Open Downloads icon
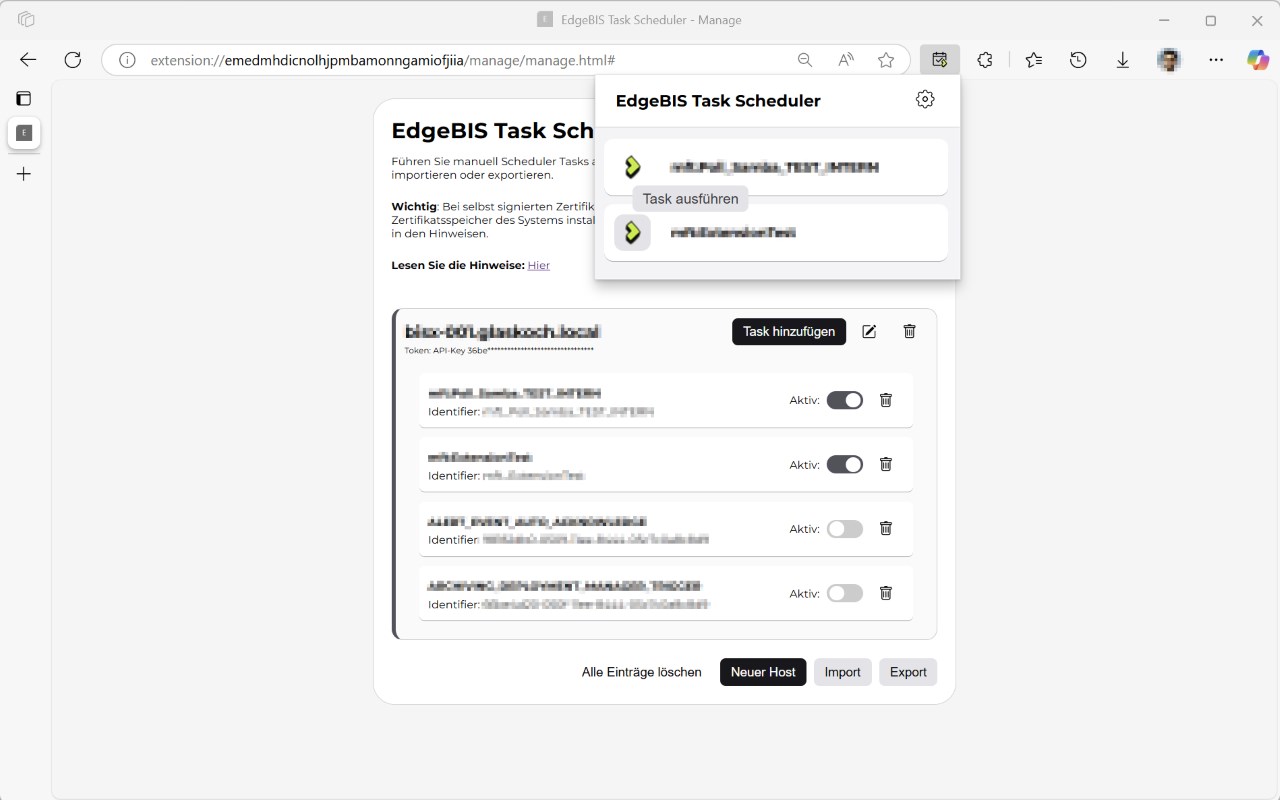The height and width of the screenshot is (800, 1280). (1123, 60)
